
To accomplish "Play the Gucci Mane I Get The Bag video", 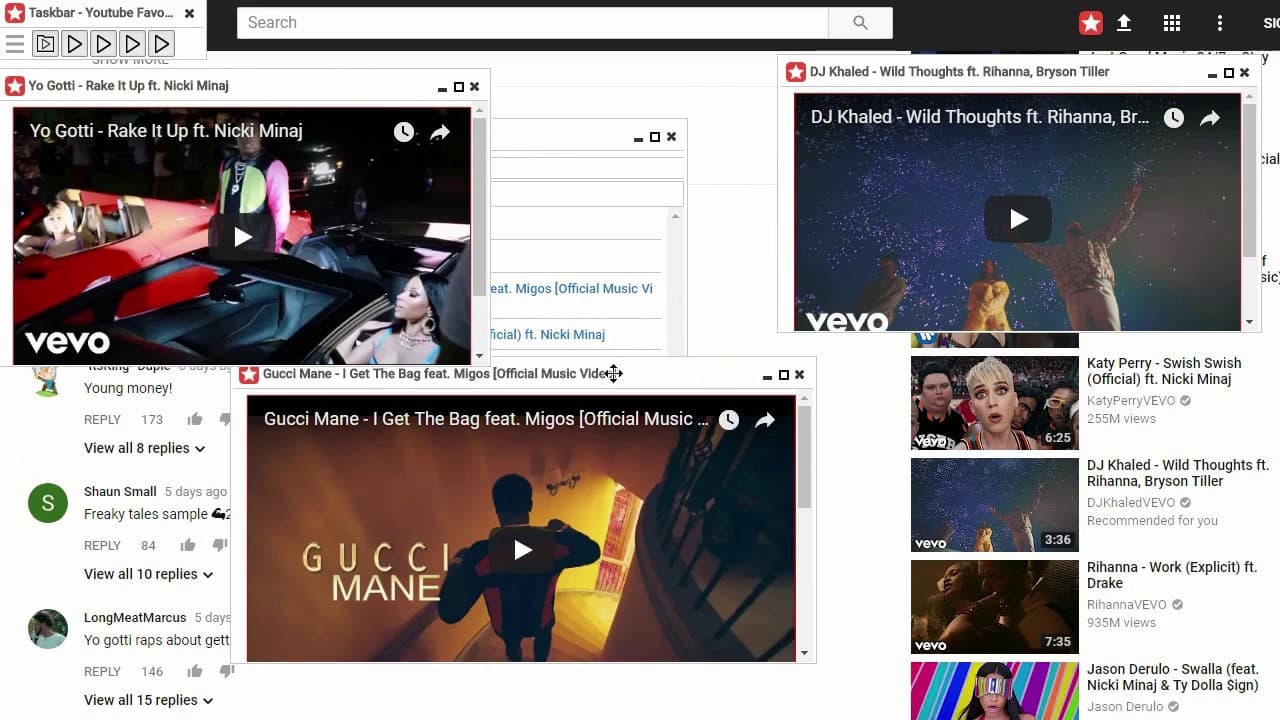I will (x=522, y=550).
